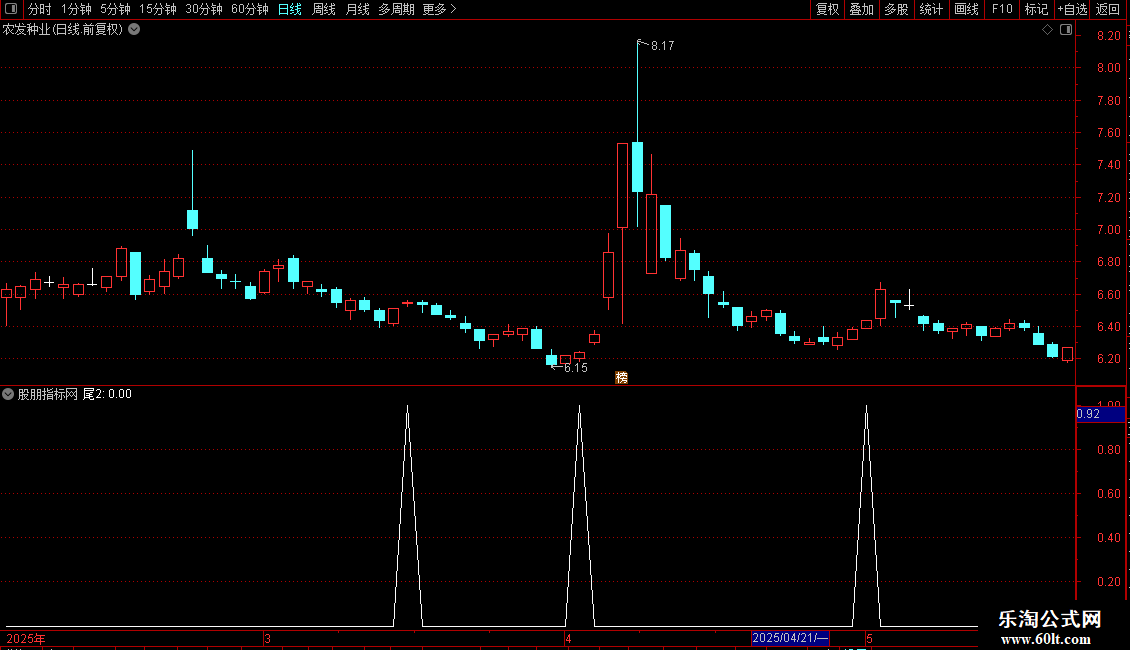This screenshot has width=1130, height=650.
Task: Expand the 更多 more periods menu
Action: point(440,9)
